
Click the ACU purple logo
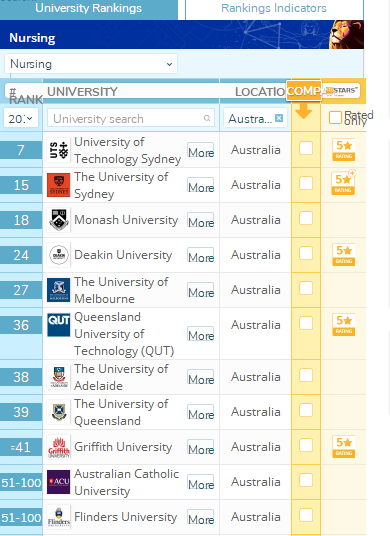tap(58, 482)
